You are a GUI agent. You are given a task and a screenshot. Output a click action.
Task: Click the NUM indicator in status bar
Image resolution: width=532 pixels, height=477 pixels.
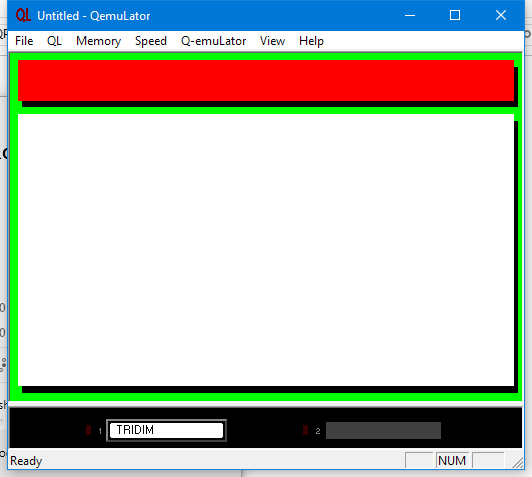pos(452,461)
